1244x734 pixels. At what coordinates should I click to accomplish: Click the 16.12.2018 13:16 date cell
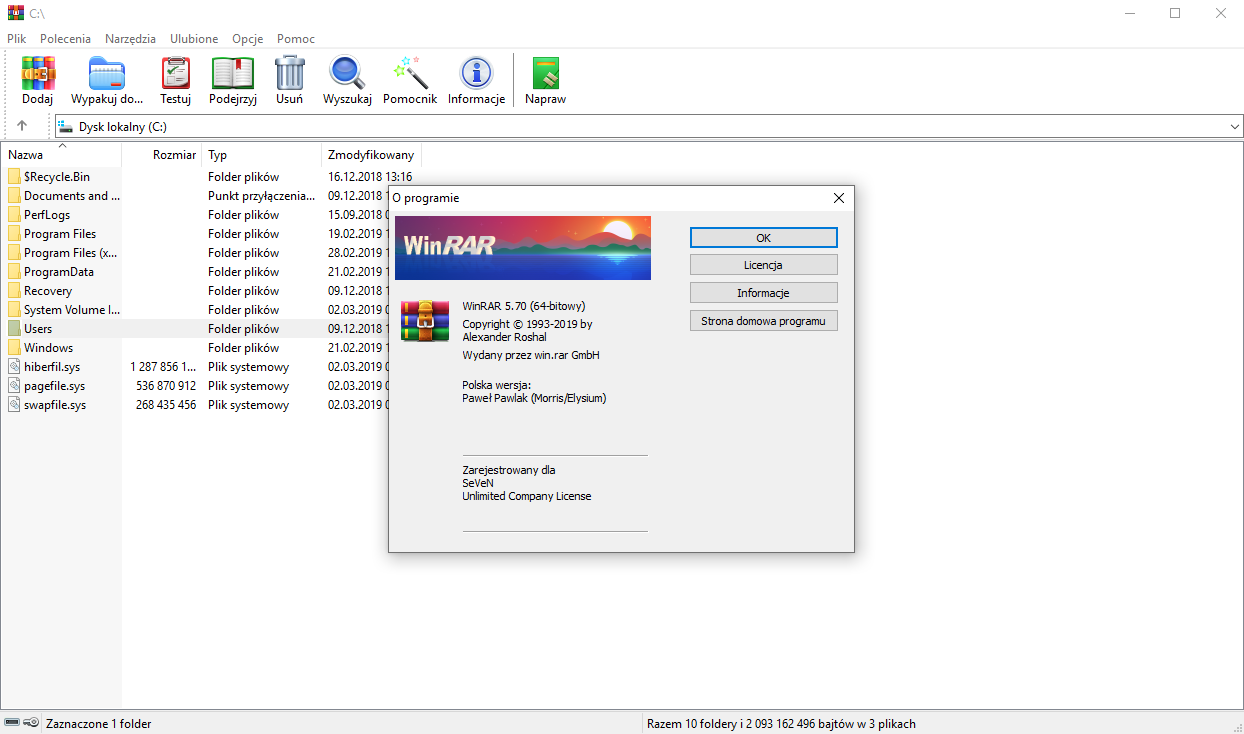(370, 177)
